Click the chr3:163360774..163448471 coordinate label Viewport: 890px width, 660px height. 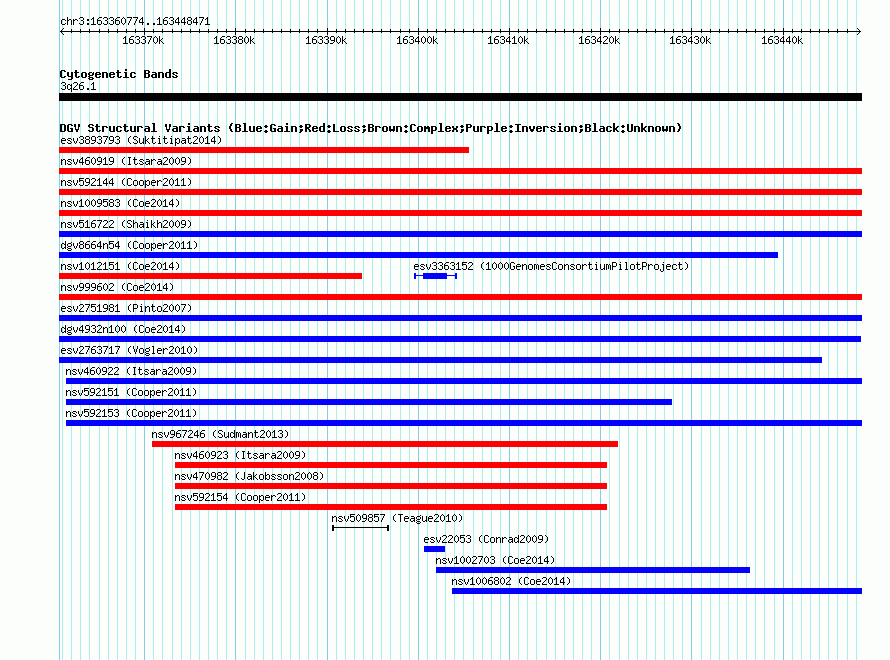(135, 22)
